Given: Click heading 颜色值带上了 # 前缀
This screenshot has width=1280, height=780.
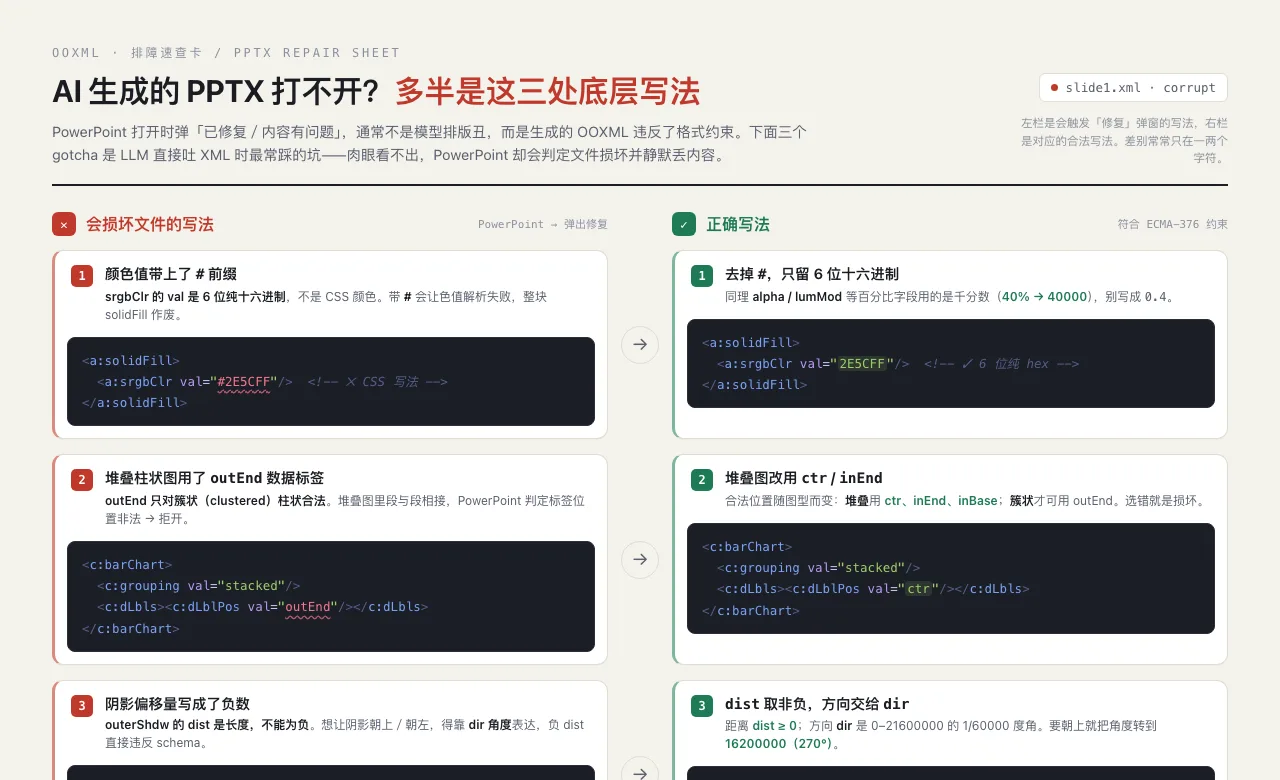Looking at the screenshot, I should point(171,274).
